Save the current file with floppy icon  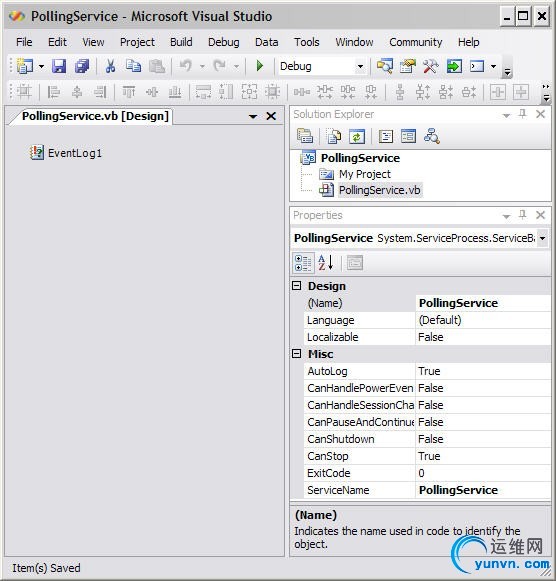[x=59, y=66]
